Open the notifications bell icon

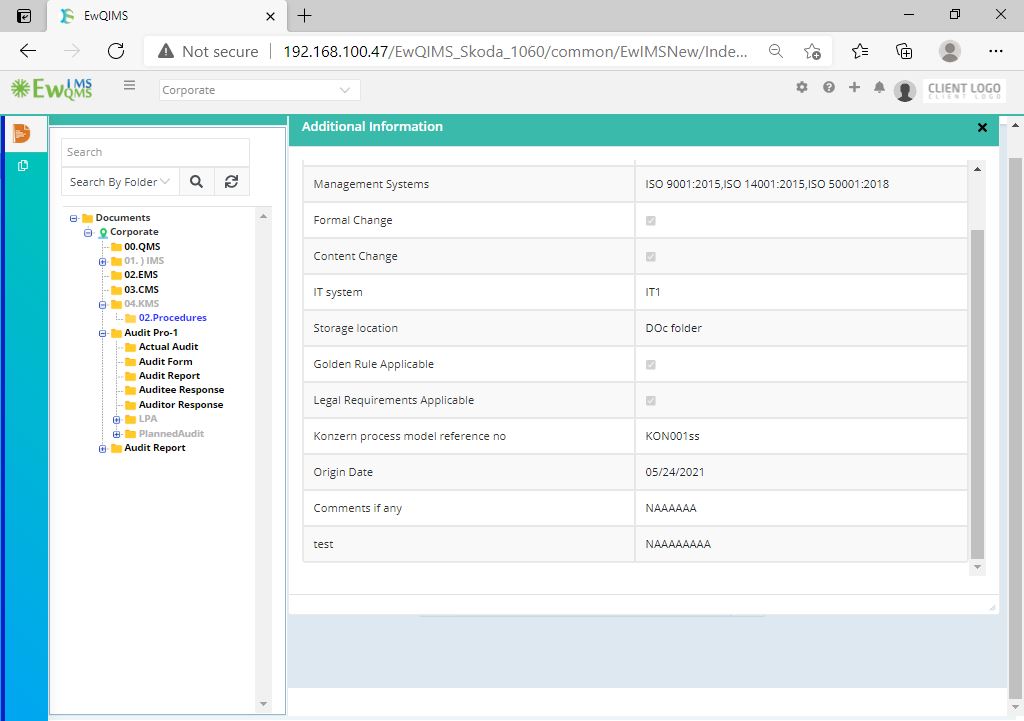pos(879,88)
